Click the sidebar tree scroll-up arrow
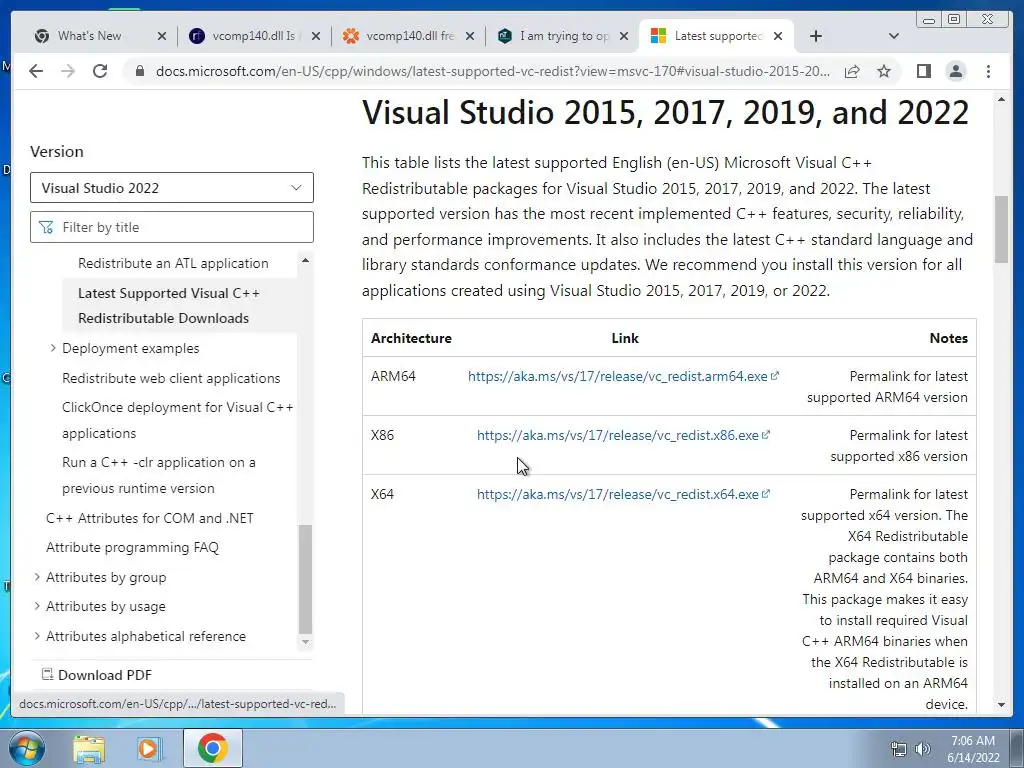Viewport: 1024px width, 768px height. tap(305, 260)
